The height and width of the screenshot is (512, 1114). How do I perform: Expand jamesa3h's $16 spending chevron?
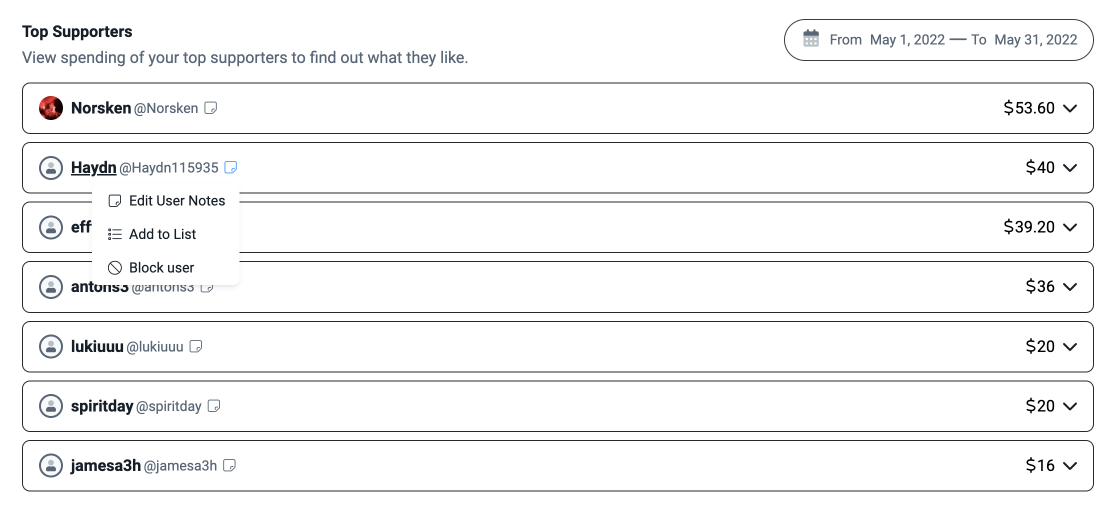click(x=1070, y=466)
